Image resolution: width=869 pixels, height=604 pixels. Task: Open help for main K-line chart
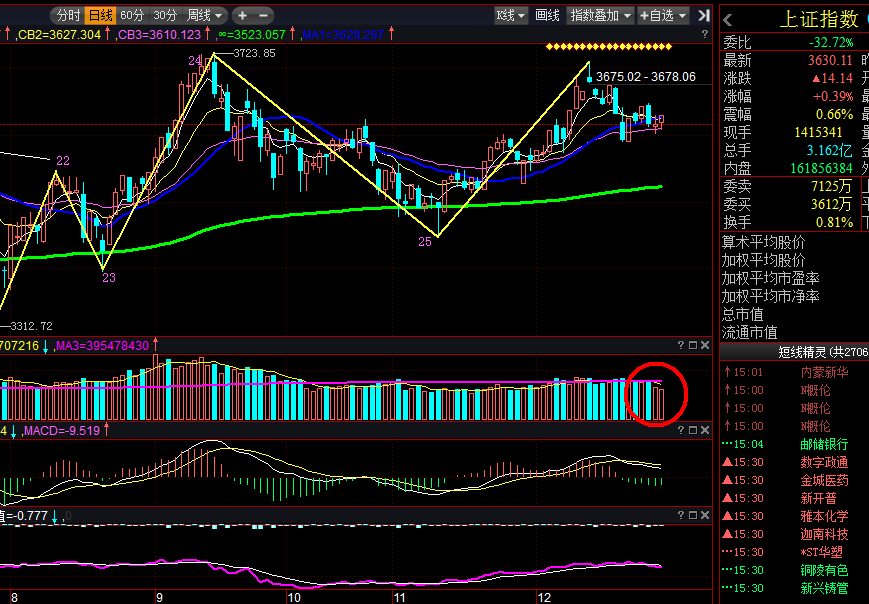(x=704, y=34)
